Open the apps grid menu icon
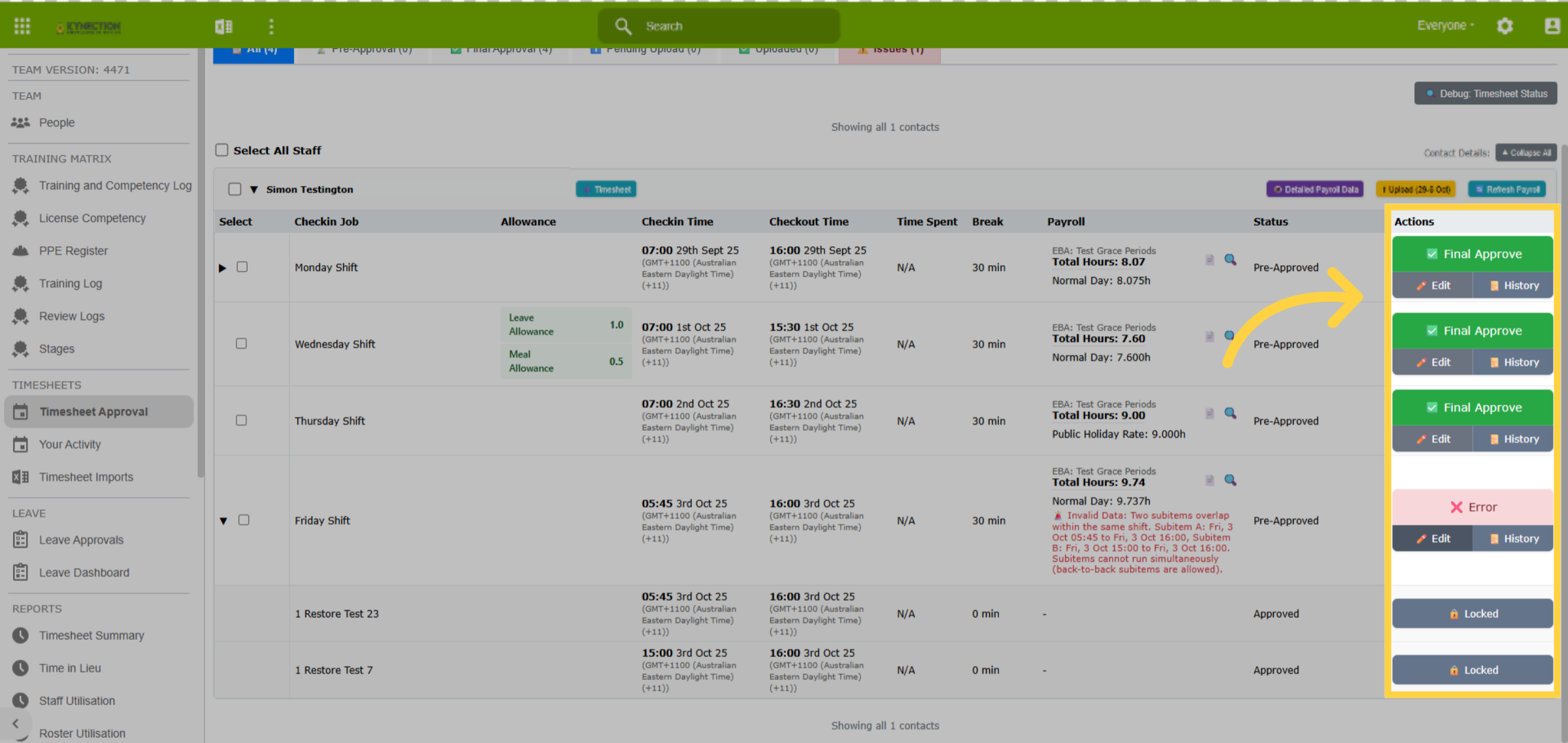This screenshot has width=1568, height=743. tap(22, 26)
